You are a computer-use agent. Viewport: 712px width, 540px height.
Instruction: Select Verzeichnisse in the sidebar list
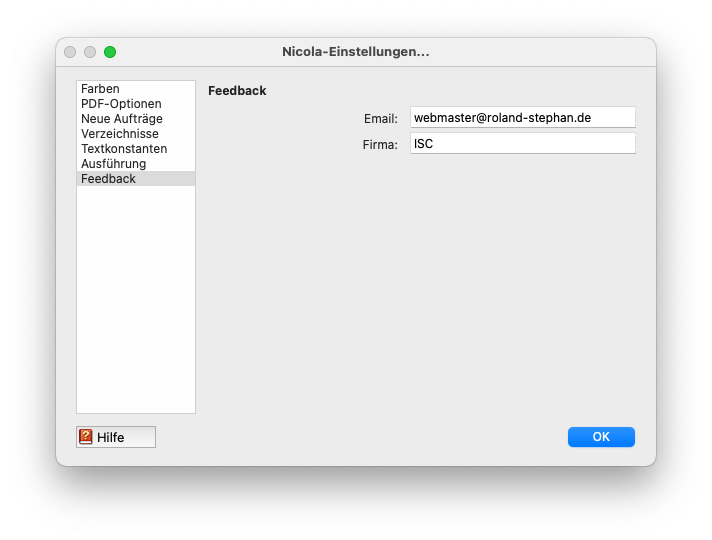136,134
